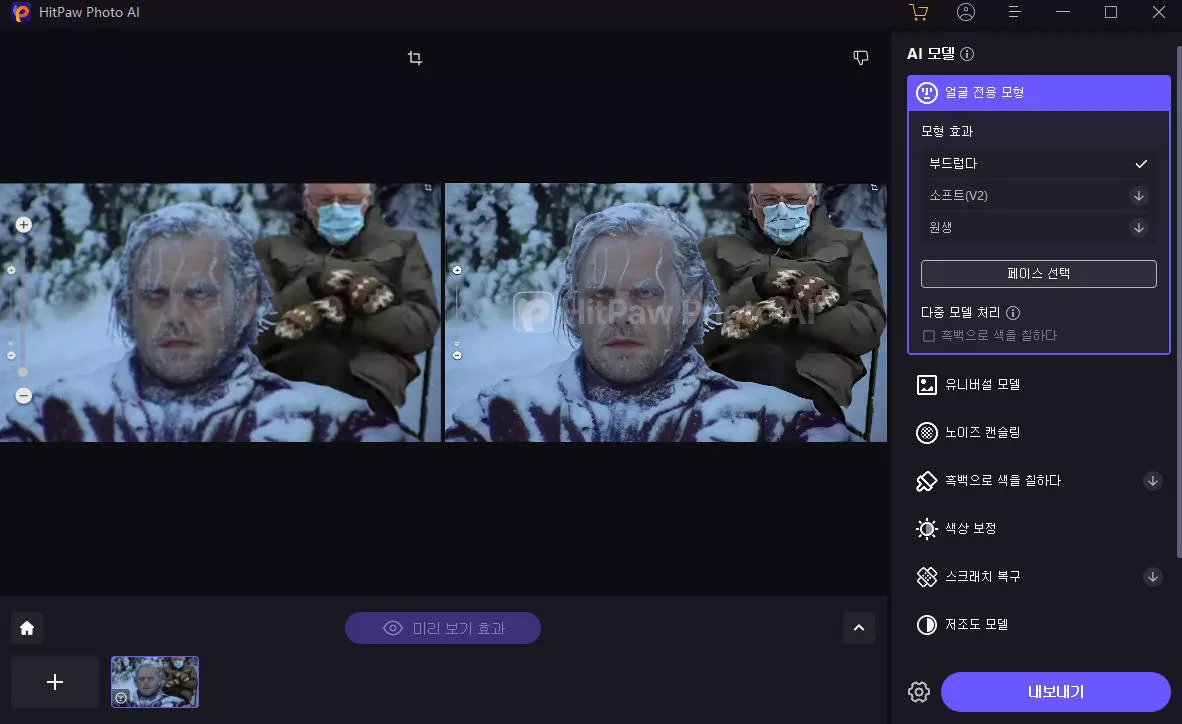This screenshot has height=724, width=1182.
Task: Click the download arrow next to 스크래치 복구
Action: 1152,577
